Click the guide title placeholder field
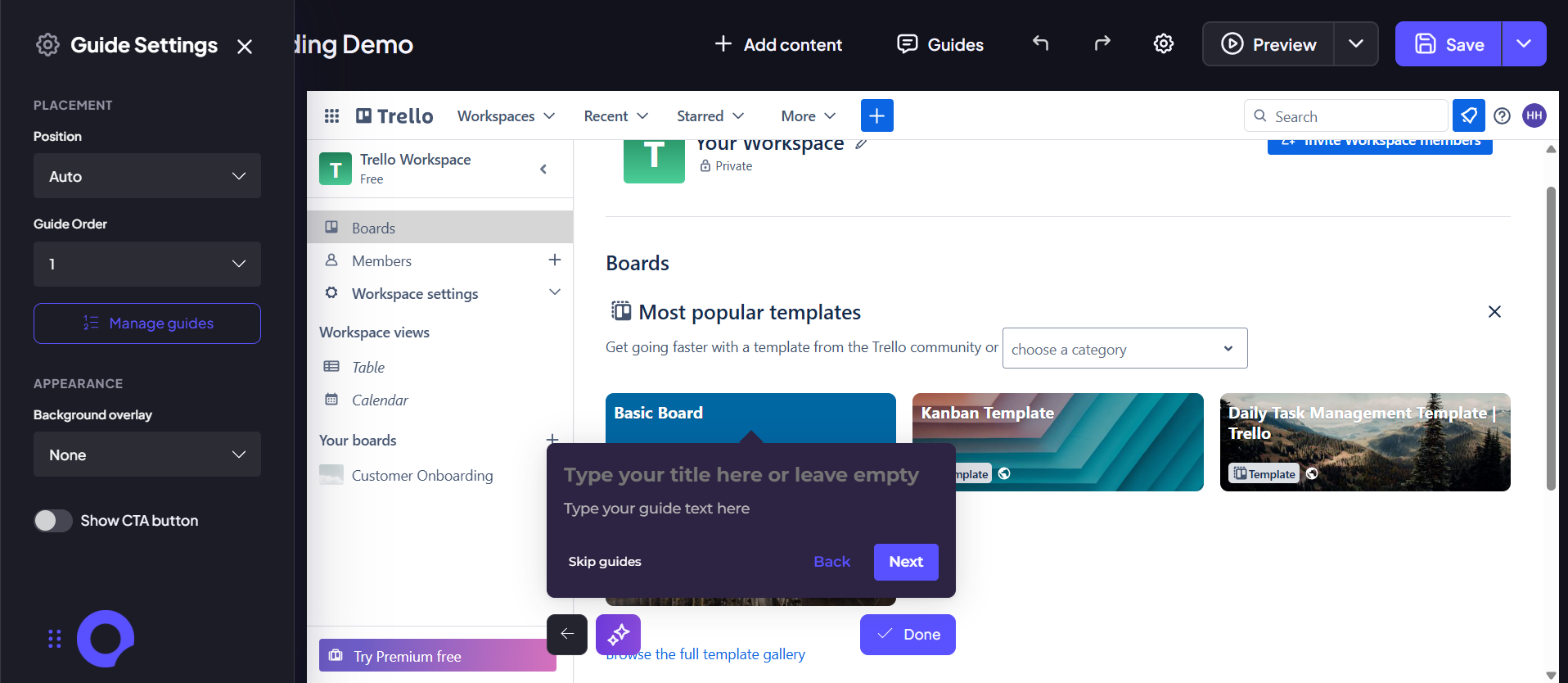This screenshot has width=1568, height=683. [x=741, y=475]
